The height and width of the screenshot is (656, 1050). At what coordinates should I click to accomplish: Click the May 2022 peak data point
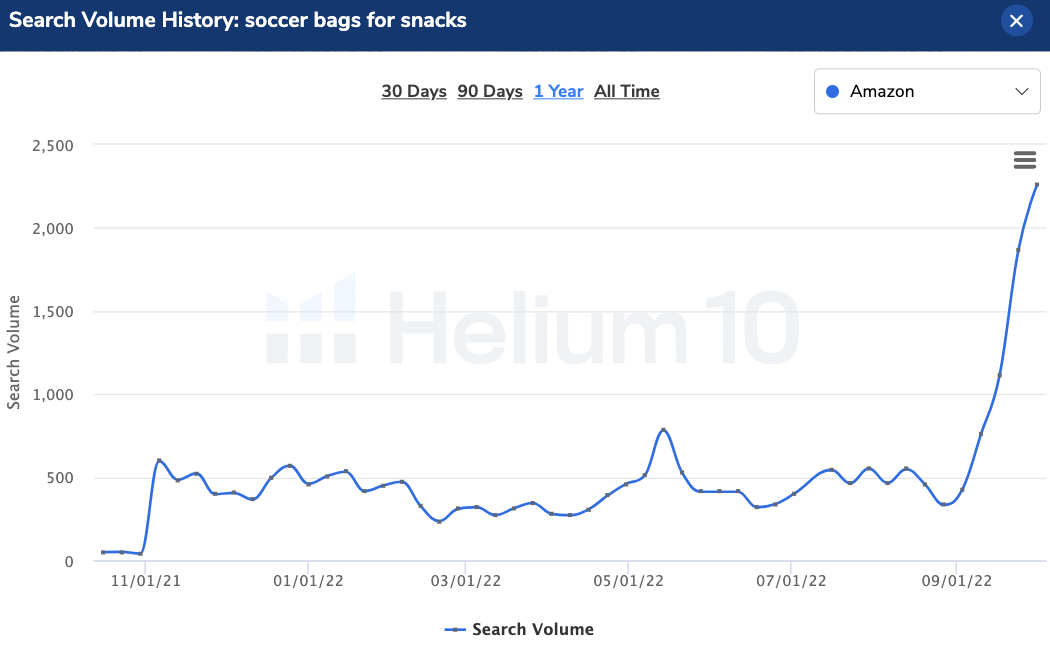tap(663, 430)
